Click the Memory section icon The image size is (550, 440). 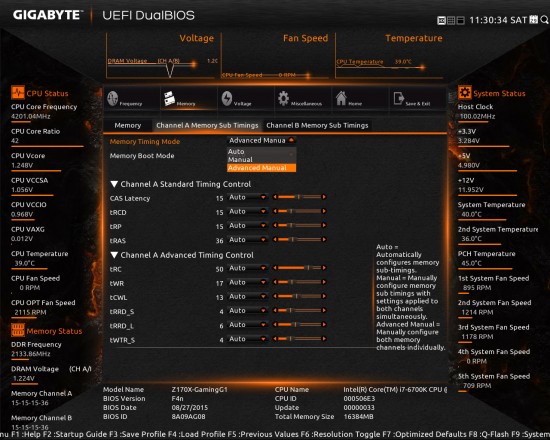click(169, 98)
